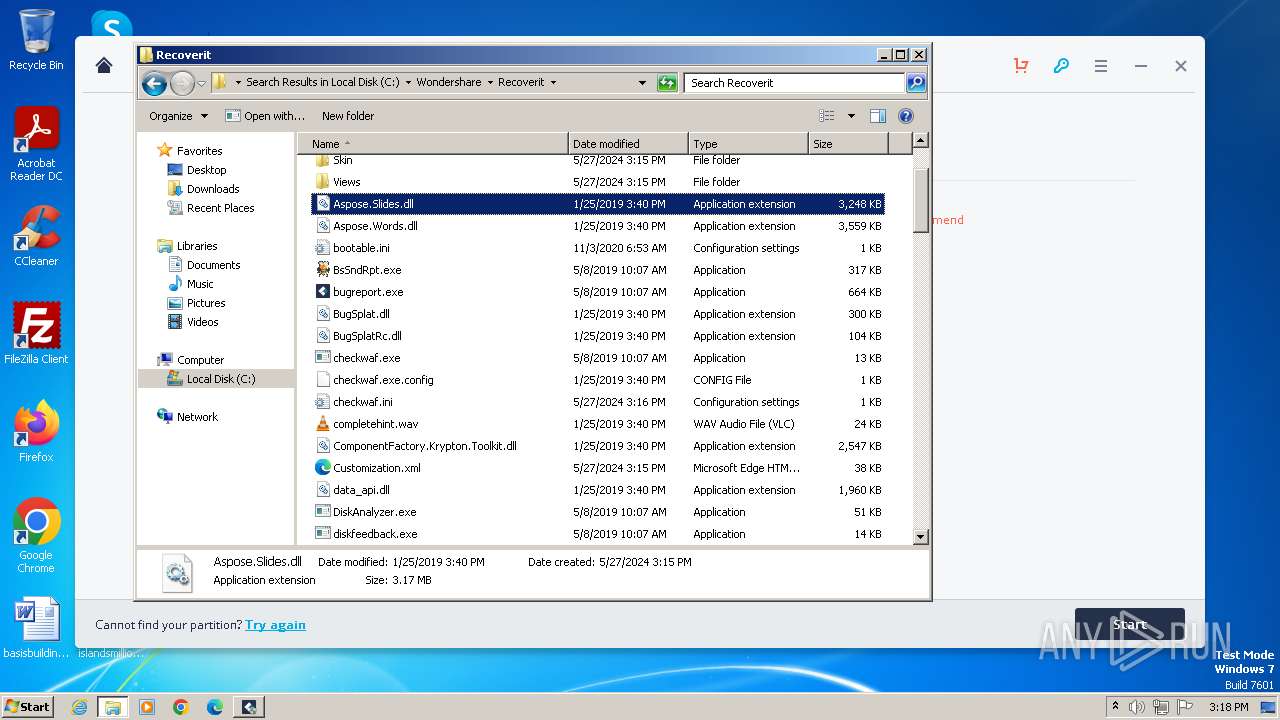1280x720 pixels.
Task: Select Network in navigation pane
Action: (x=197, y=417)
